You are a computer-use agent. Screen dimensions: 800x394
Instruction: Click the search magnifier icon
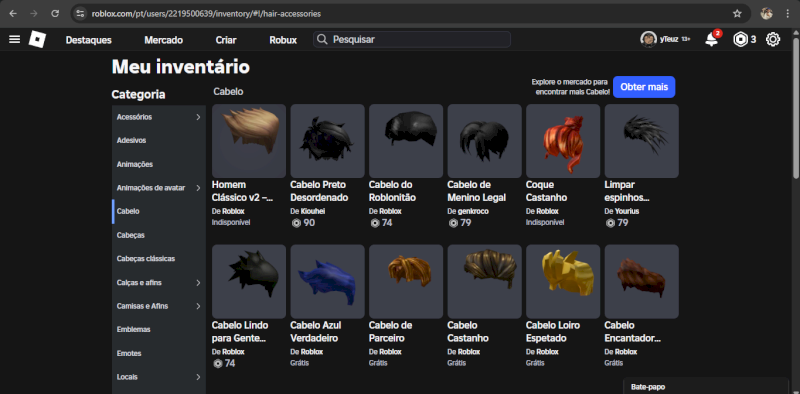(321, 39)
